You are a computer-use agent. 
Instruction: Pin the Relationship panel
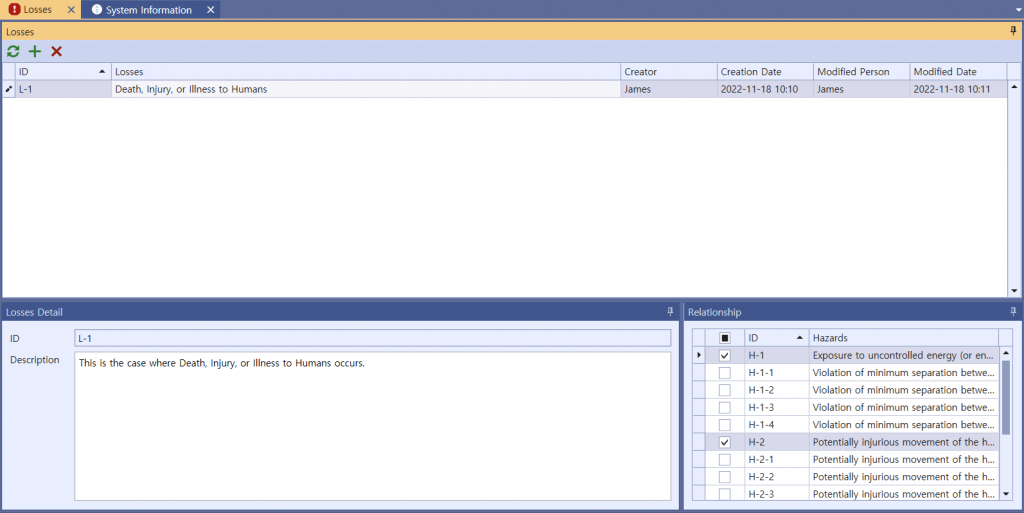tap(1013, 311)
